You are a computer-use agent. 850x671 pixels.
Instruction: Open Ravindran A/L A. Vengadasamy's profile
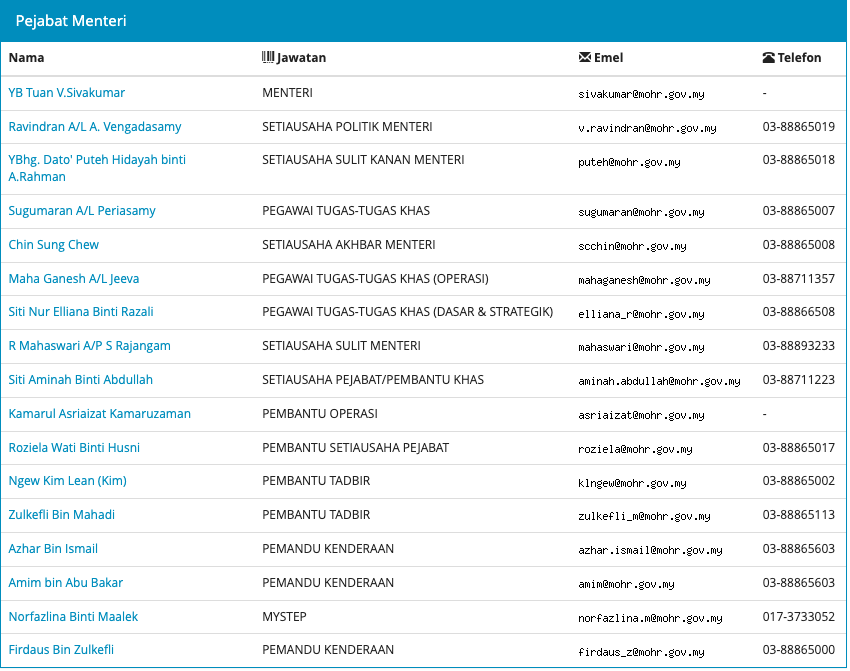point(95,127)
